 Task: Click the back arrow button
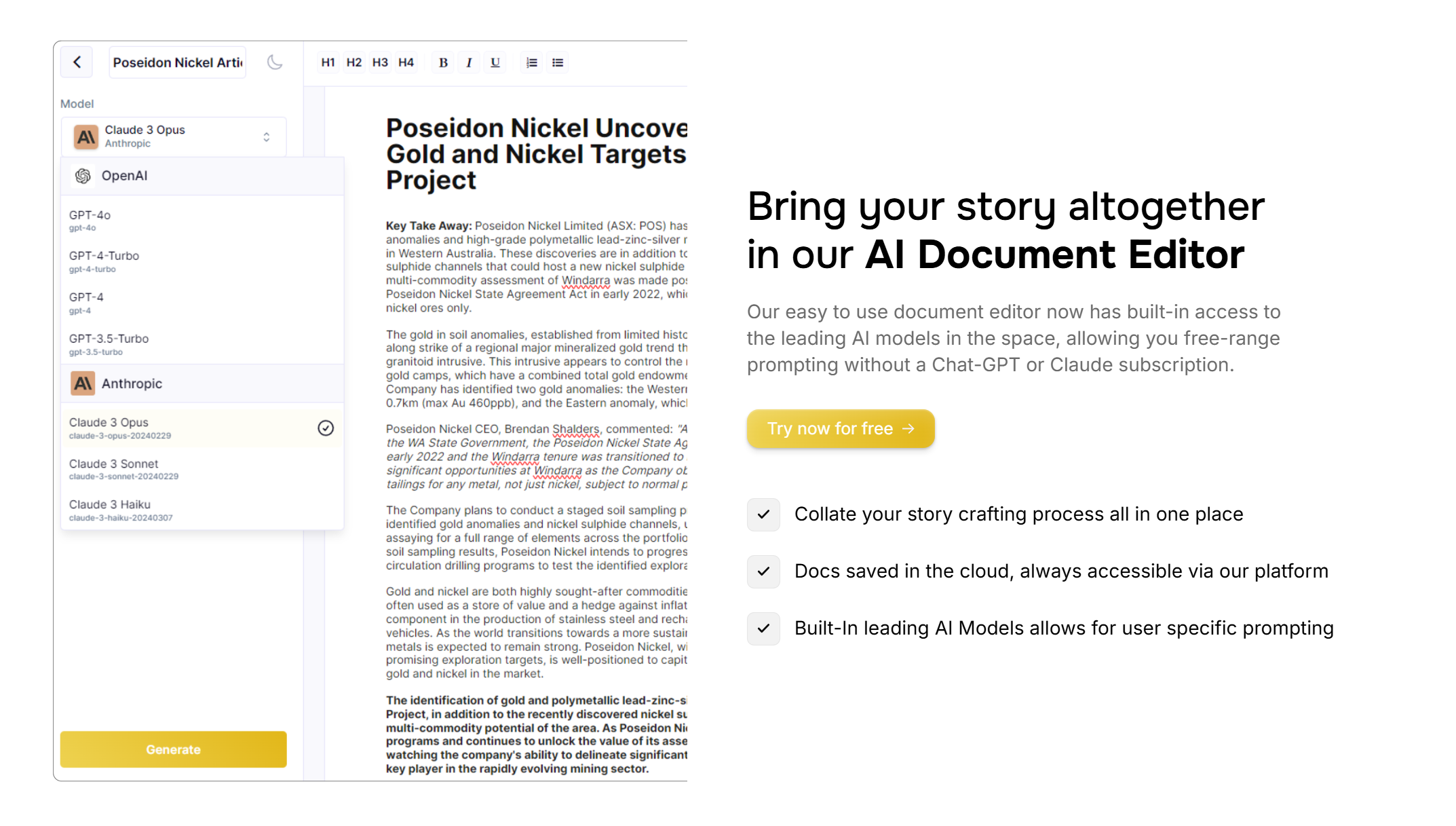pos(77,62)
